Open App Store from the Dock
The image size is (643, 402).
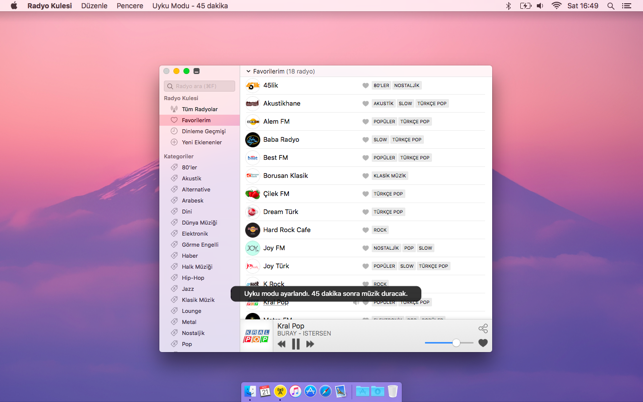click(310, 391)
